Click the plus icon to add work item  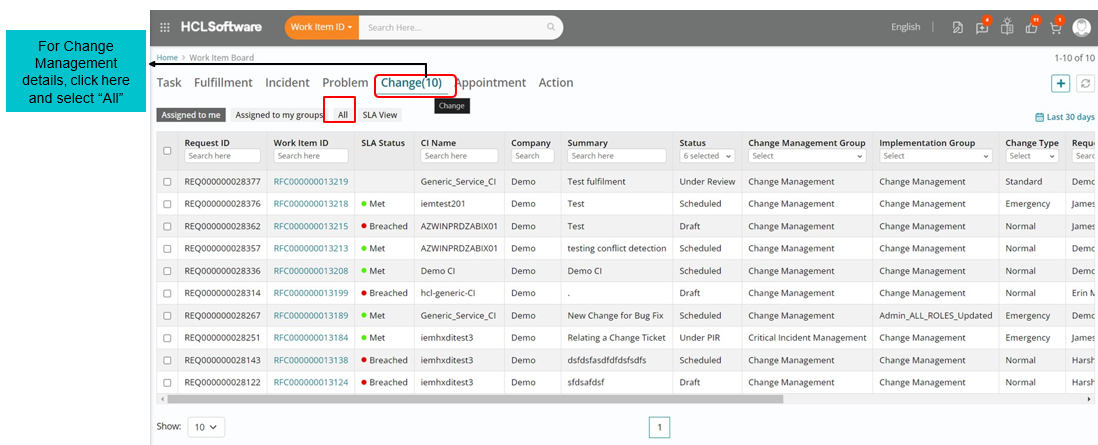point(1061,83)
